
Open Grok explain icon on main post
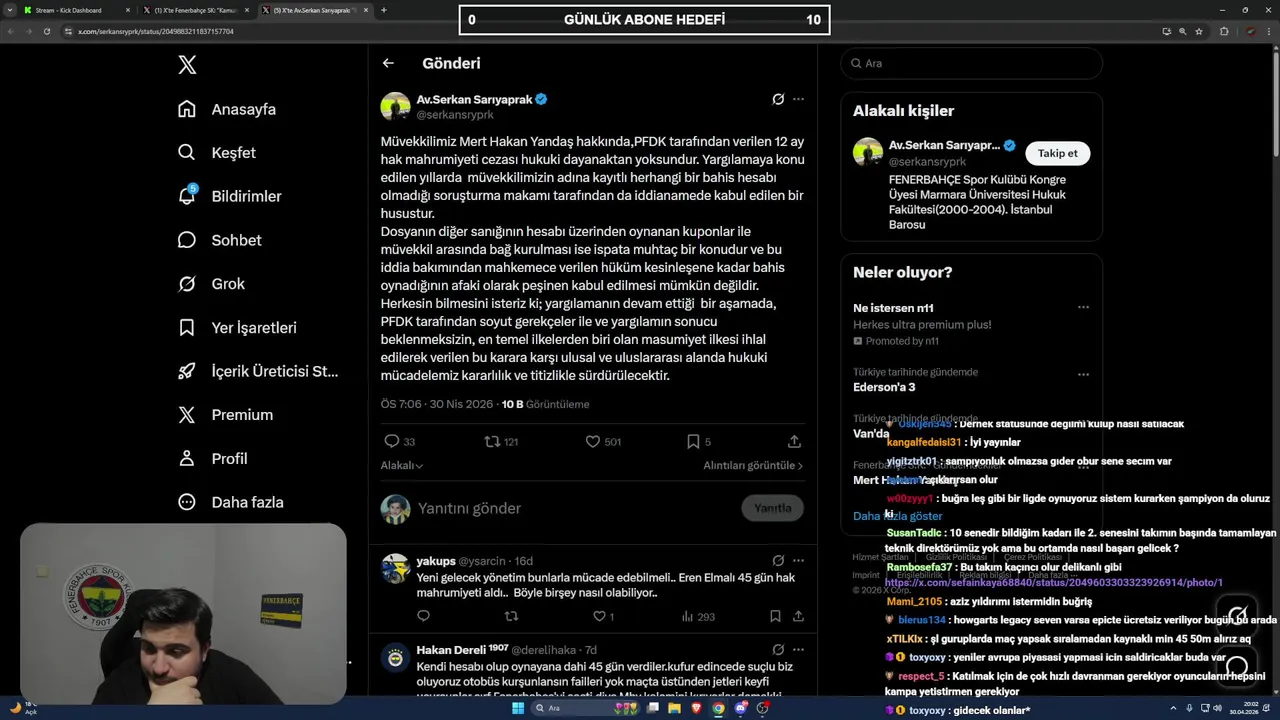pyautogui.click(x=778, y=99)
